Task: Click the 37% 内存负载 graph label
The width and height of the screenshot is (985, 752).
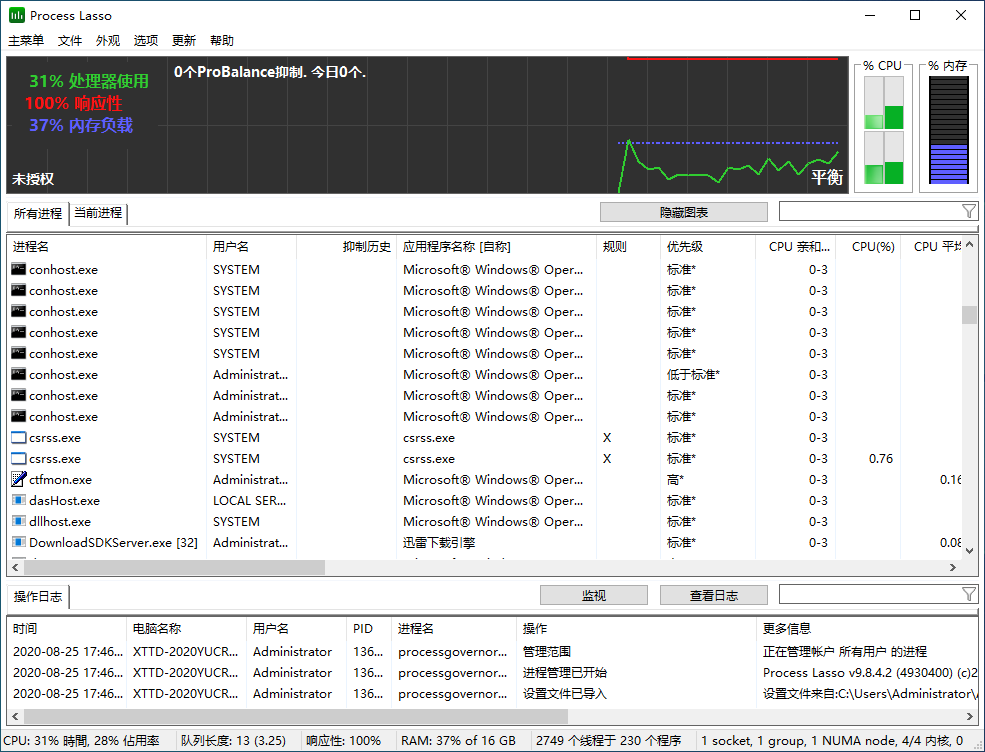Action: point(81,125)
